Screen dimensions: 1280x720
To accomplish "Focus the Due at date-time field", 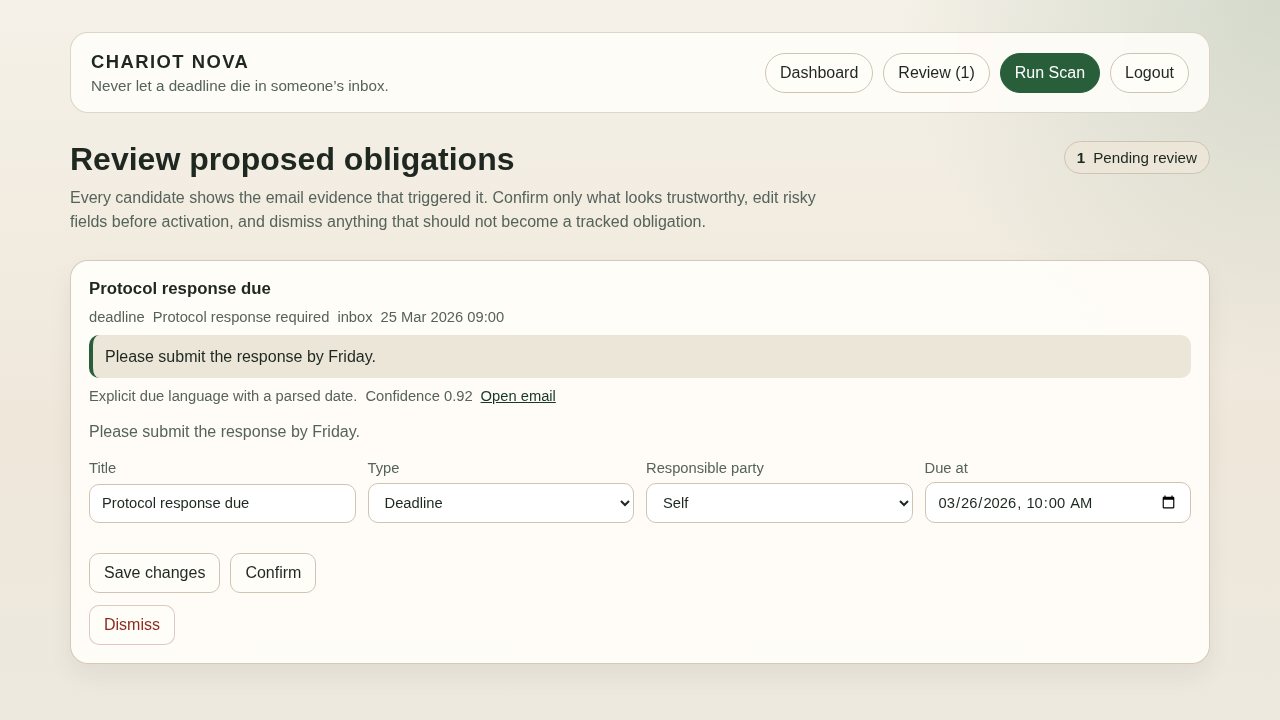I will coord(1057,503).
